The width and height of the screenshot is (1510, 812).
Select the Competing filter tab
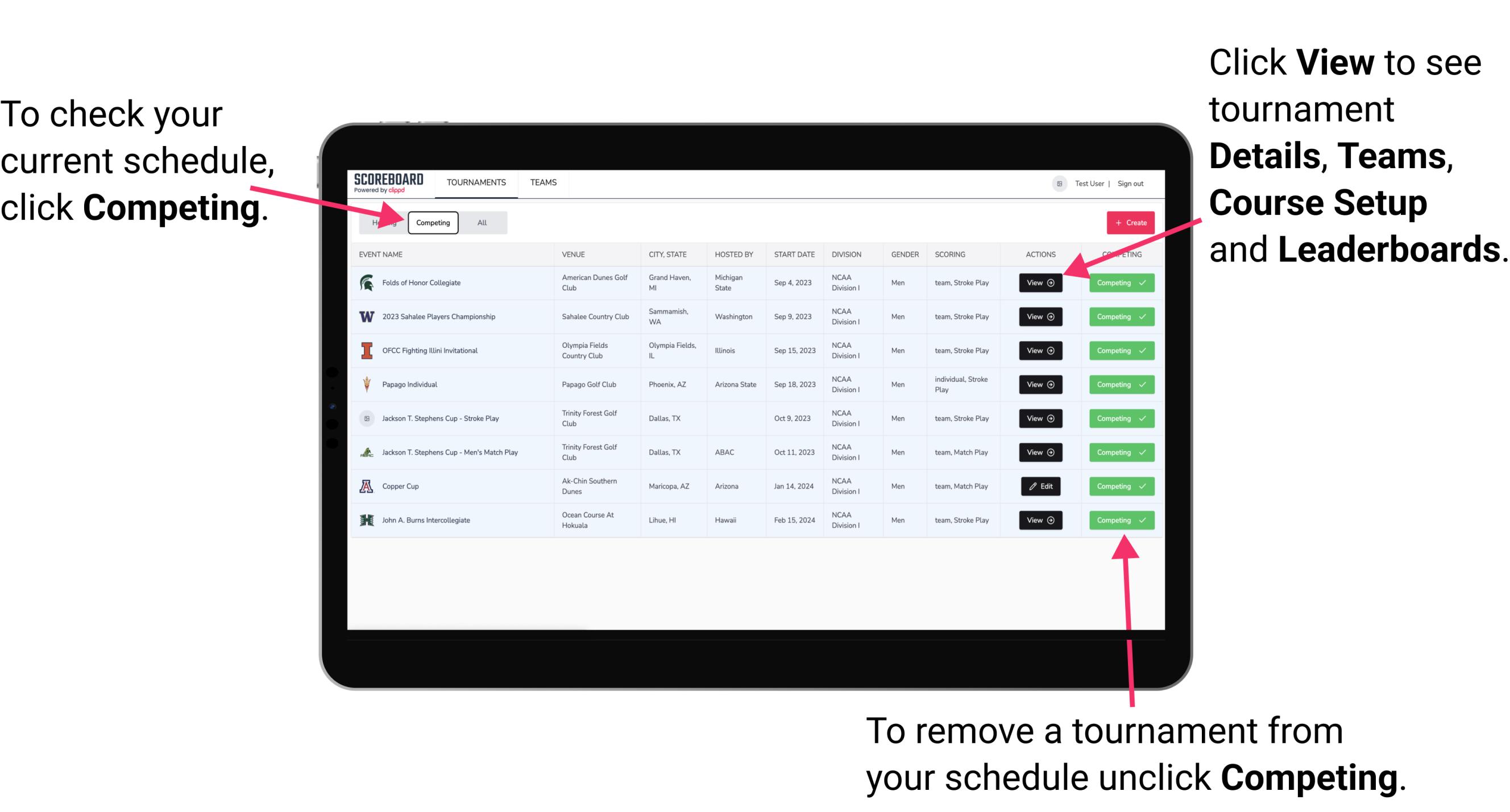pos(432,222)
